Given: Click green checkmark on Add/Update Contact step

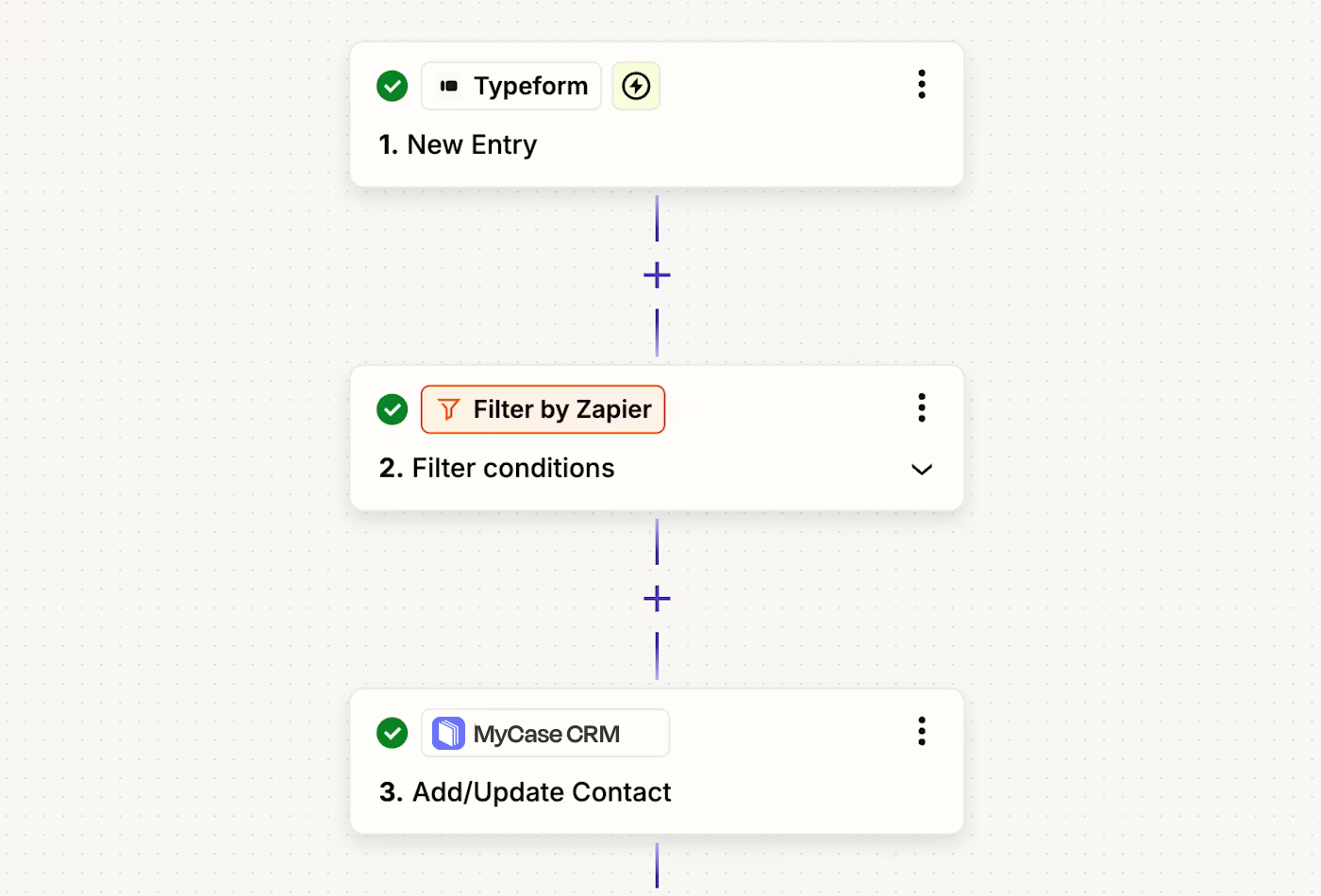Looking at the screenshot, I should tap(392, 733).
